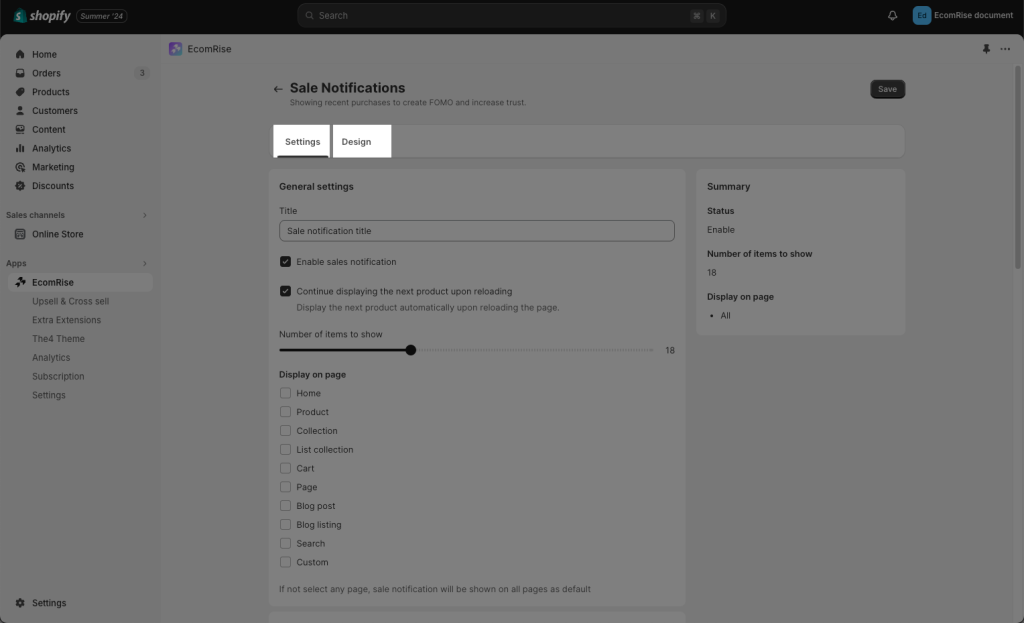Click the Shopify logo
Viewport: 1024px width, 623px height.
click(42, 16)
